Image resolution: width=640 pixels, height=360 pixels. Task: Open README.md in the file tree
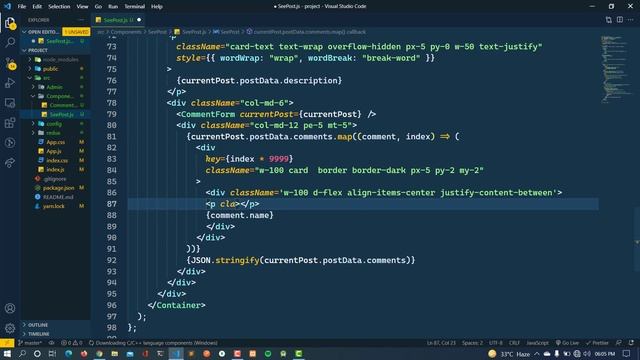click(x=56, y=197)
